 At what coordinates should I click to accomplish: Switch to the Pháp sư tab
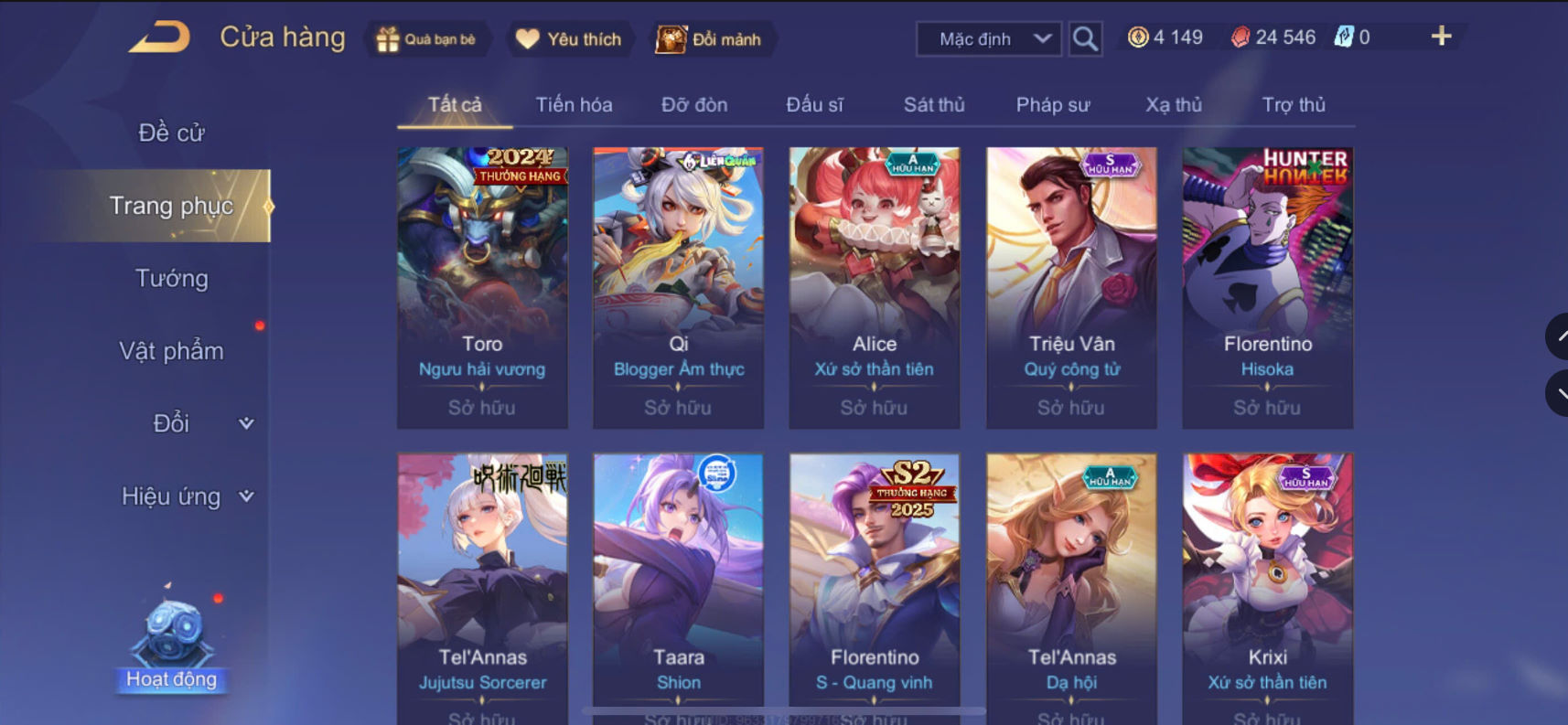pos(1053,104)
